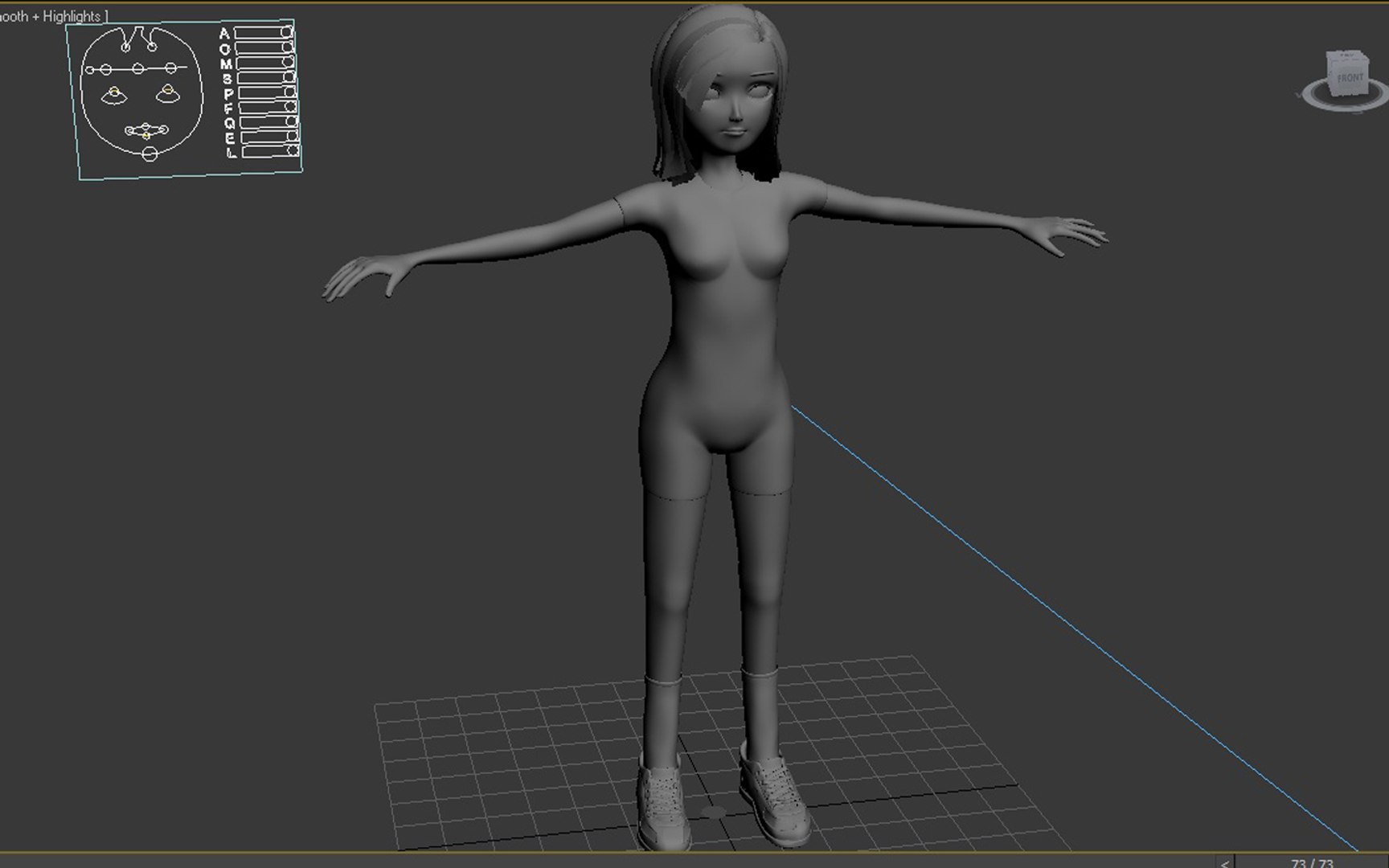
Task: Select the Q slider knob in face panel
Action: pyautogui.click(x=292, y=121)
